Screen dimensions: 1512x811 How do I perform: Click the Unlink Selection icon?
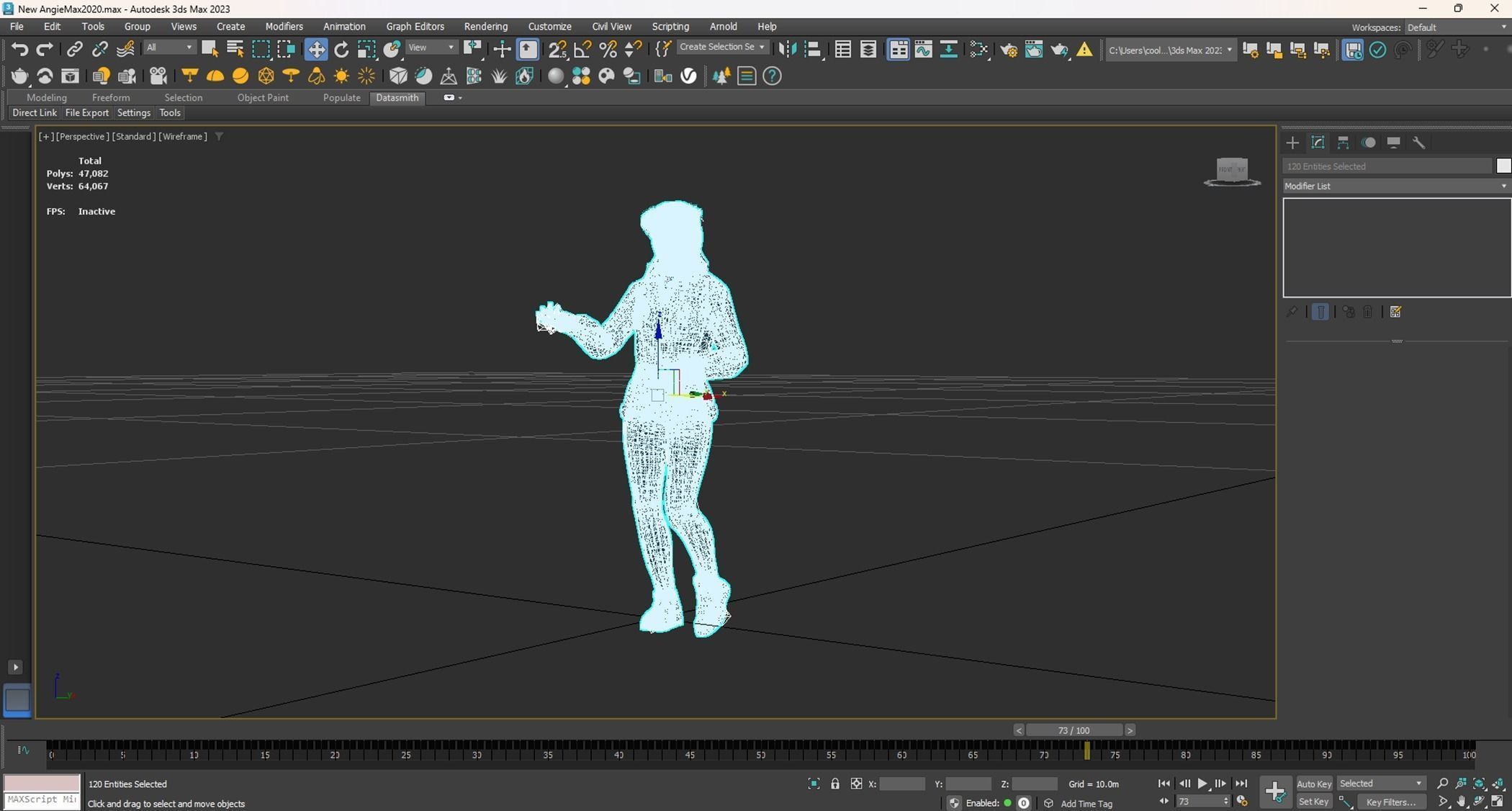tap(99, 49)
